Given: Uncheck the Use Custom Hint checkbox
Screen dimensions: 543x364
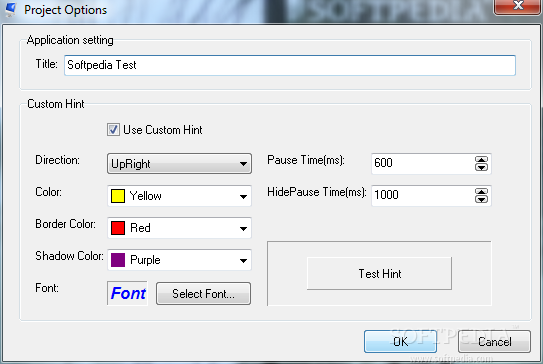Looking at the screenshot, I should click(113, 130).
